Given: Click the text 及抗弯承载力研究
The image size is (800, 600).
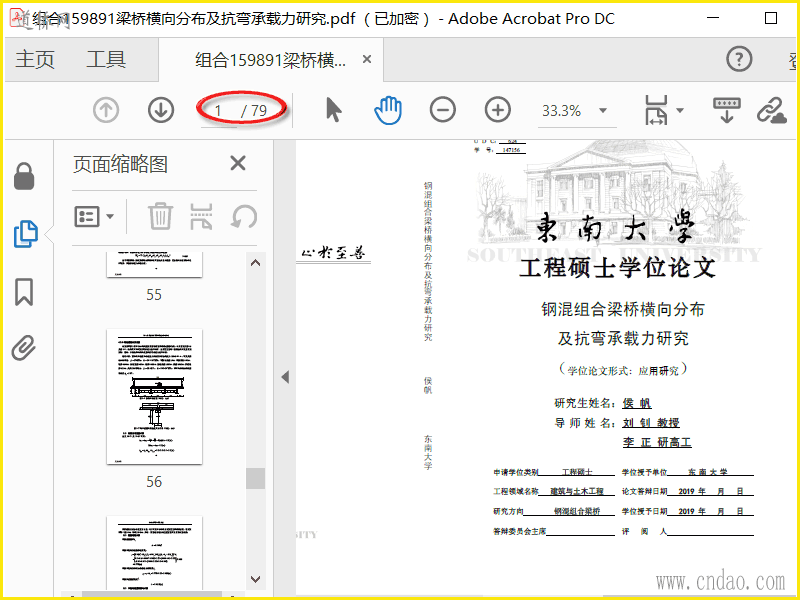Looking at the screenshot, I should [x=623, y=338].
